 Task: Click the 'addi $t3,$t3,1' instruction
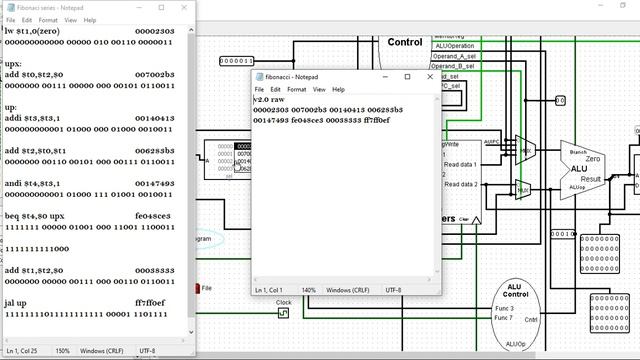click(32, 118)
